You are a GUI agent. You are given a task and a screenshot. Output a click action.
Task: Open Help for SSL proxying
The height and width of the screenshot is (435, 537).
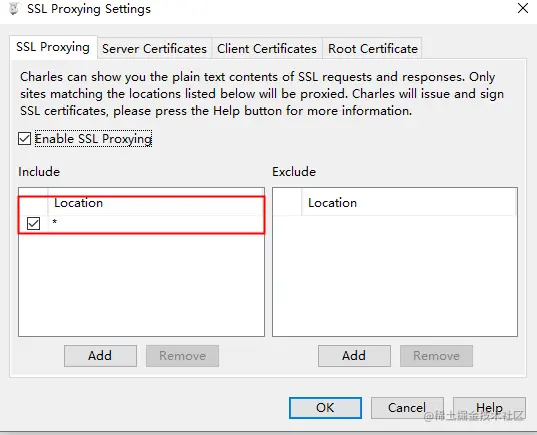(x=489, y=408)
